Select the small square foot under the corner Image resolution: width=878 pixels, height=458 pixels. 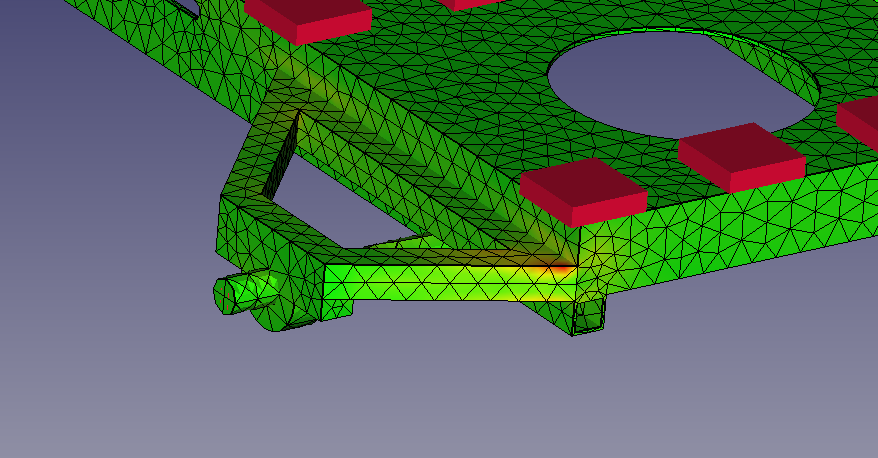590,317
